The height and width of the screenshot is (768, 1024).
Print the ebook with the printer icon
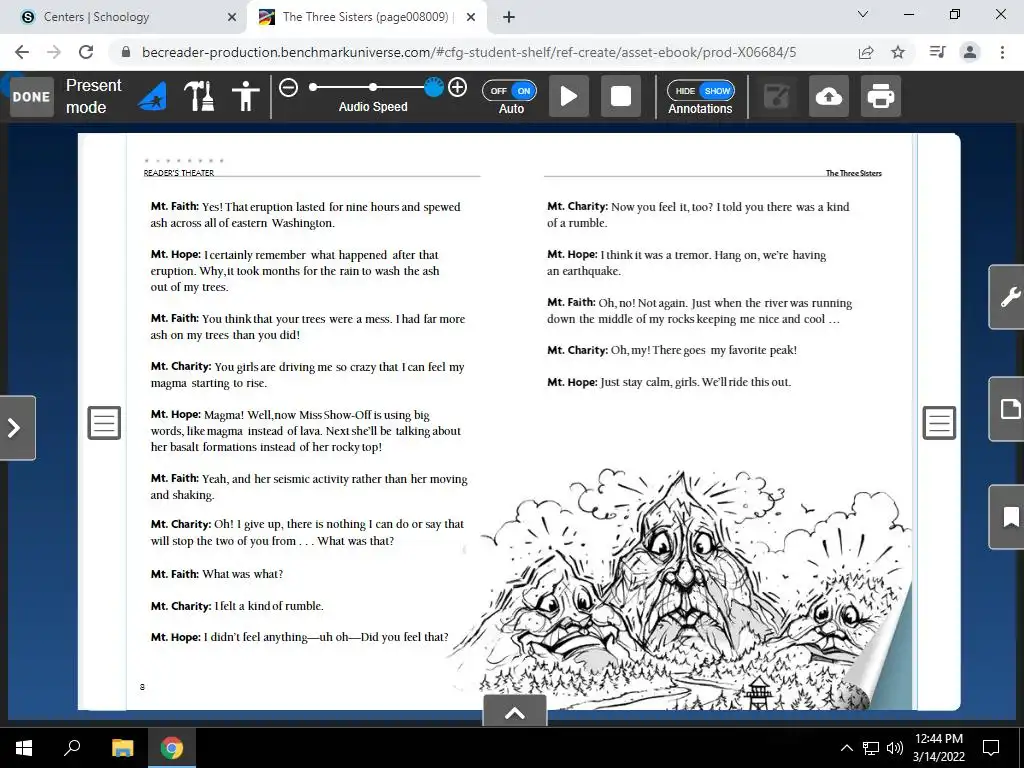[880, 97]
